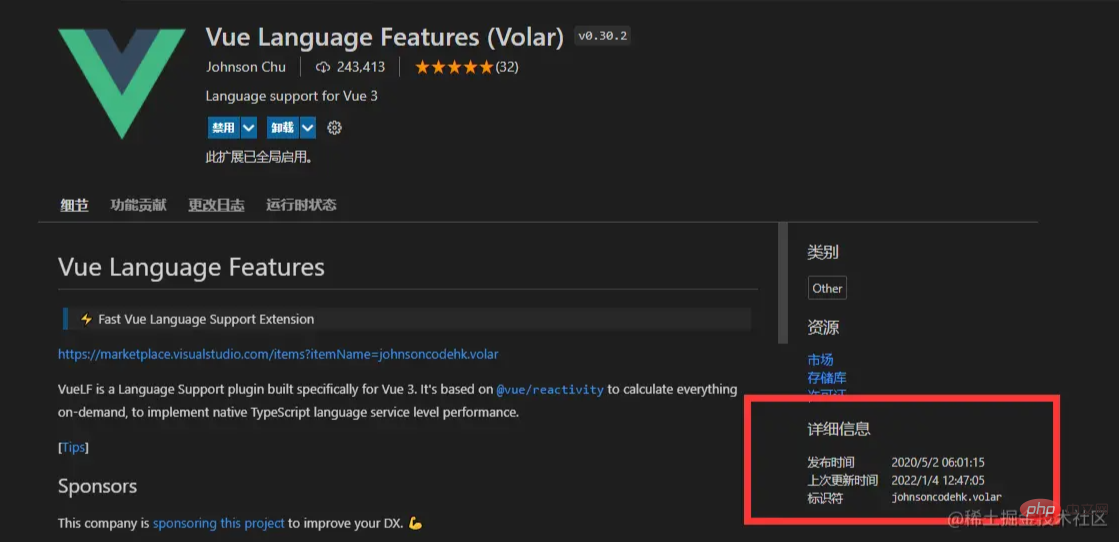Click the cloud download count icon
1119x542 pixels.
coord(322,67)
